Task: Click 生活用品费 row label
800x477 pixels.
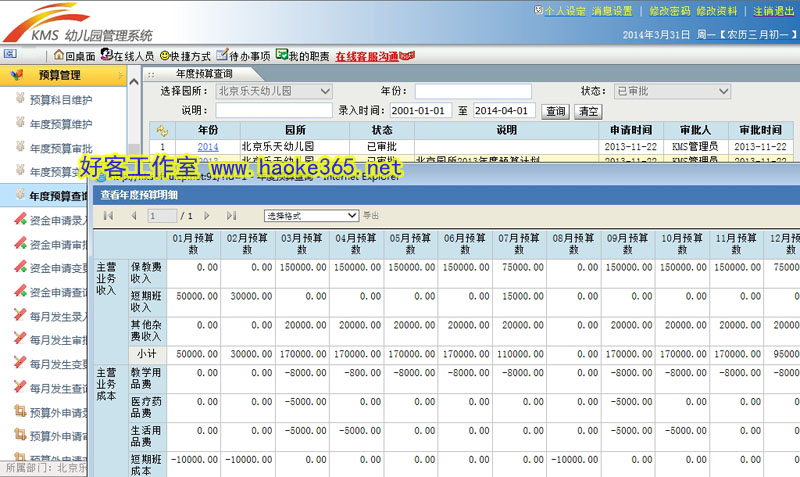Action: click(x=146, y=436)
